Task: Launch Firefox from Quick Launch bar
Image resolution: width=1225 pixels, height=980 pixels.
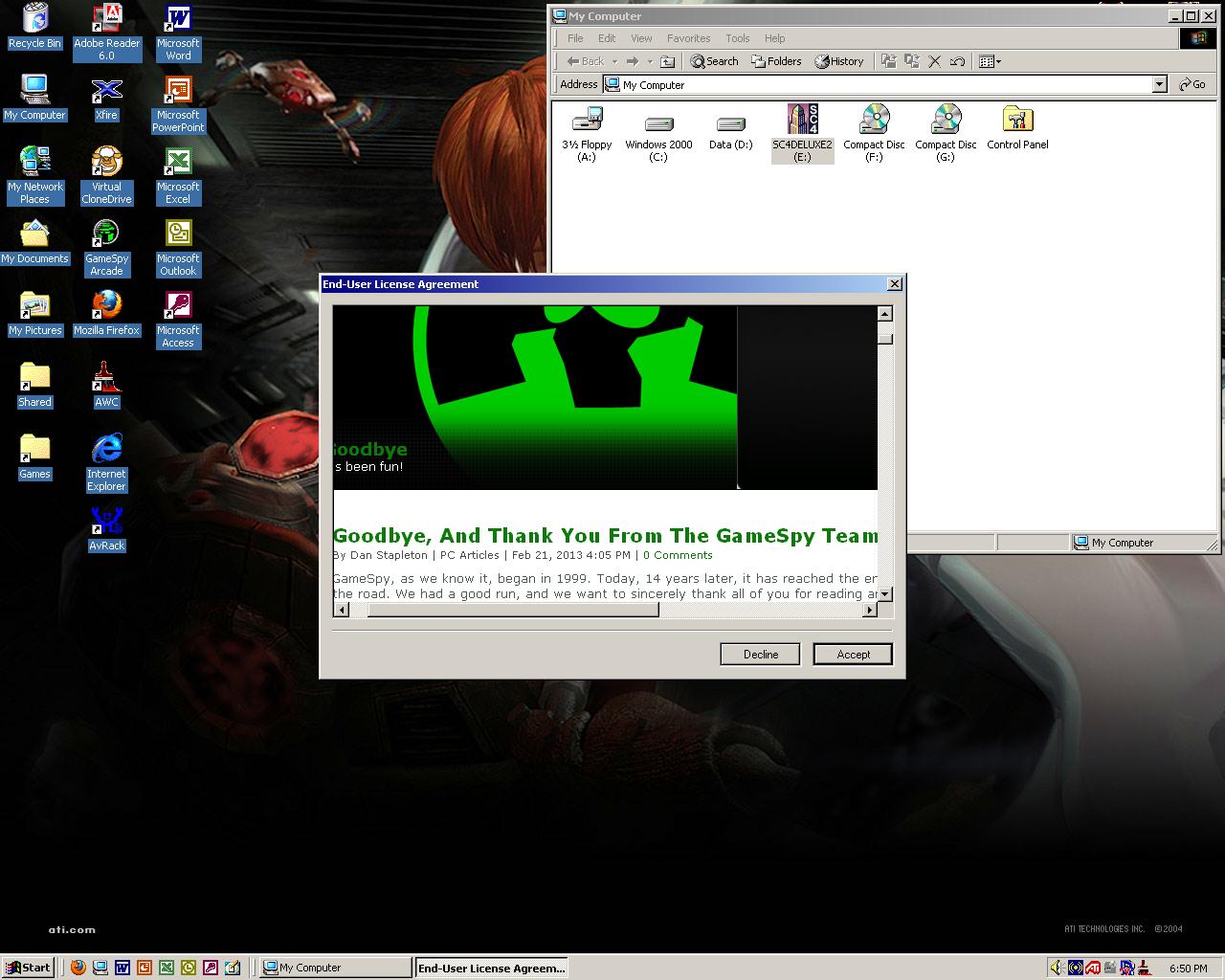Action: [x=78, y=968]
